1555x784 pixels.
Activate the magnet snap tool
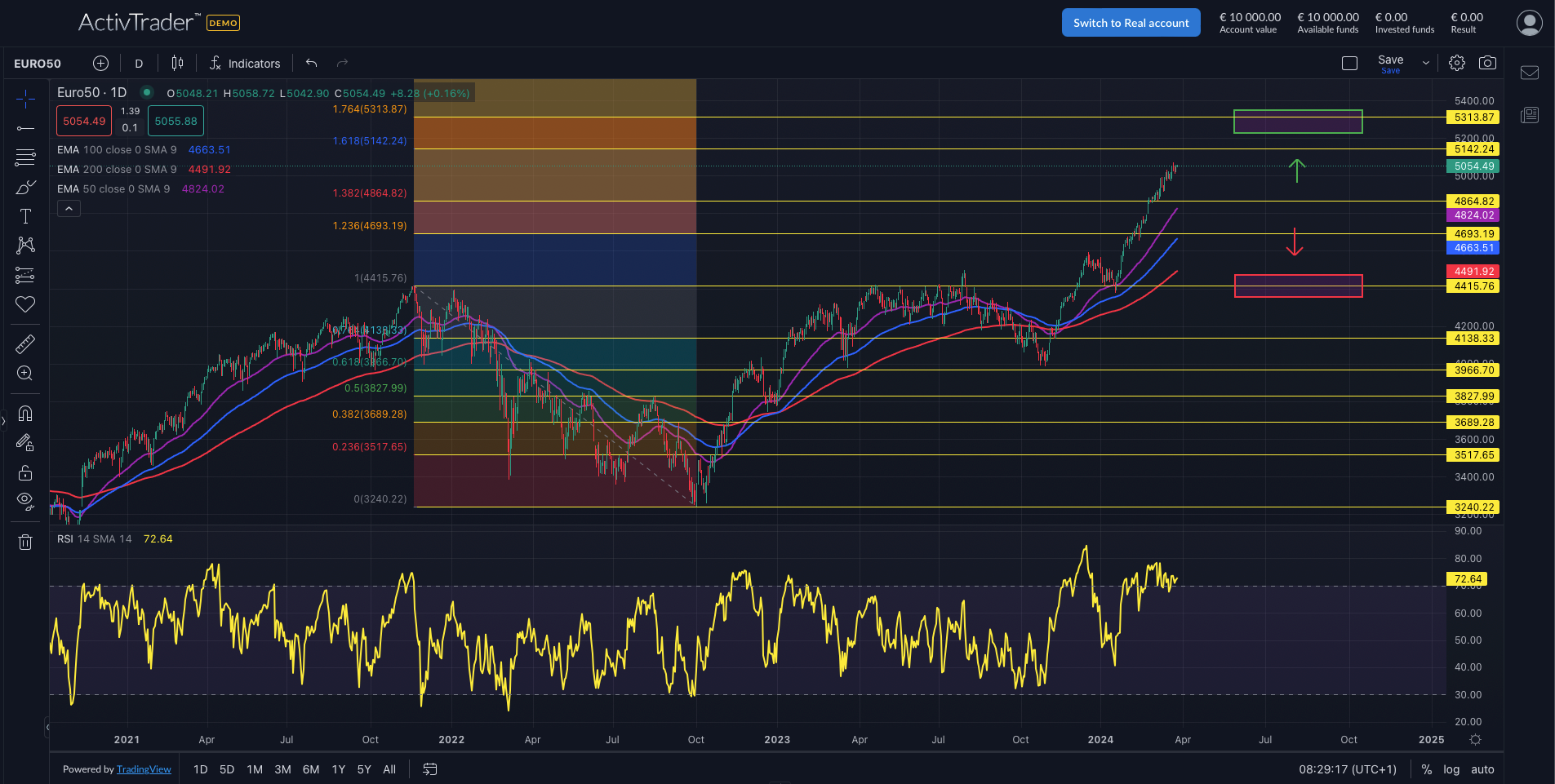(x=24, y=413)
